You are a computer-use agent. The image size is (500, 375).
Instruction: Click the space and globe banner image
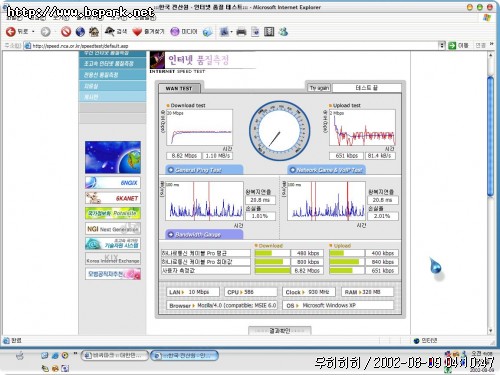pyautogui.click(x=113, y=157)
